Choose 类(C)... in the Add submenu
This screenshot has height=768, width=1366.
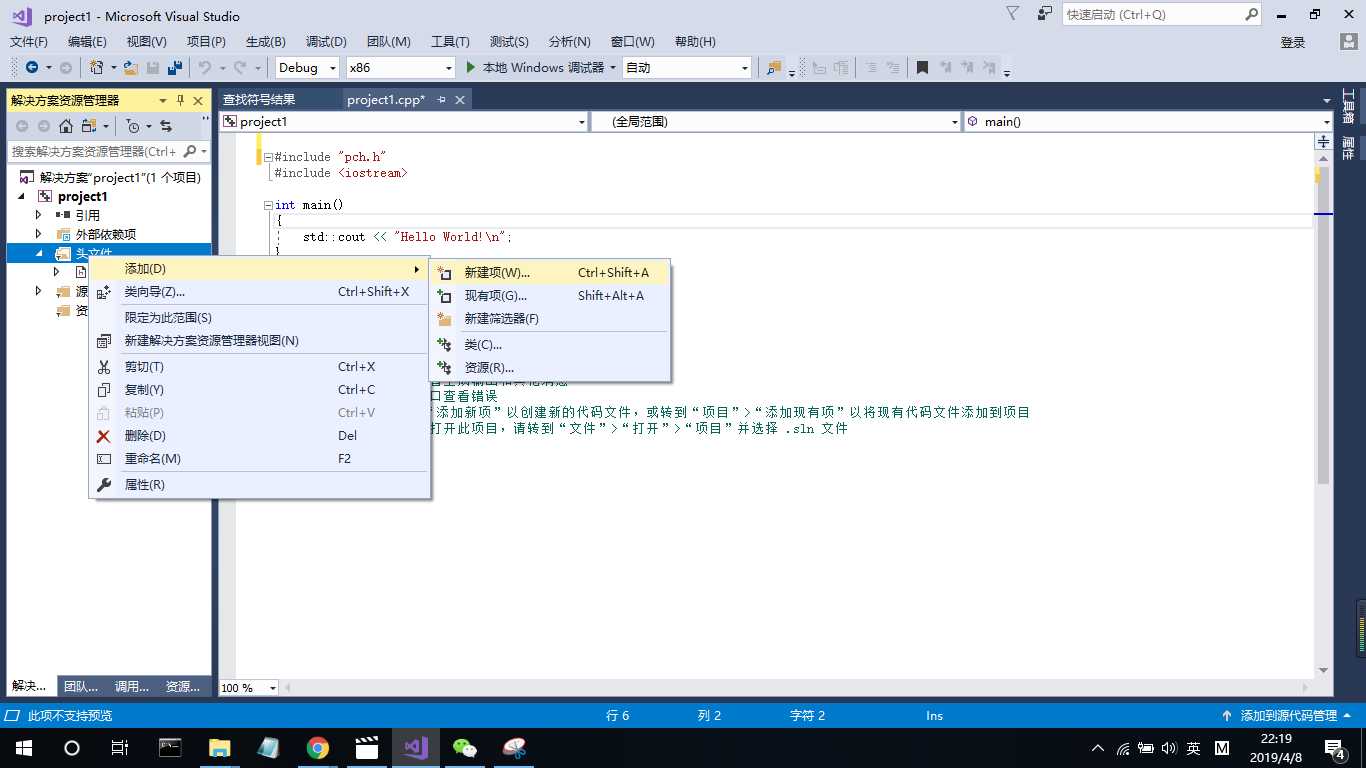pyautogui.click(x=550, y=345)
